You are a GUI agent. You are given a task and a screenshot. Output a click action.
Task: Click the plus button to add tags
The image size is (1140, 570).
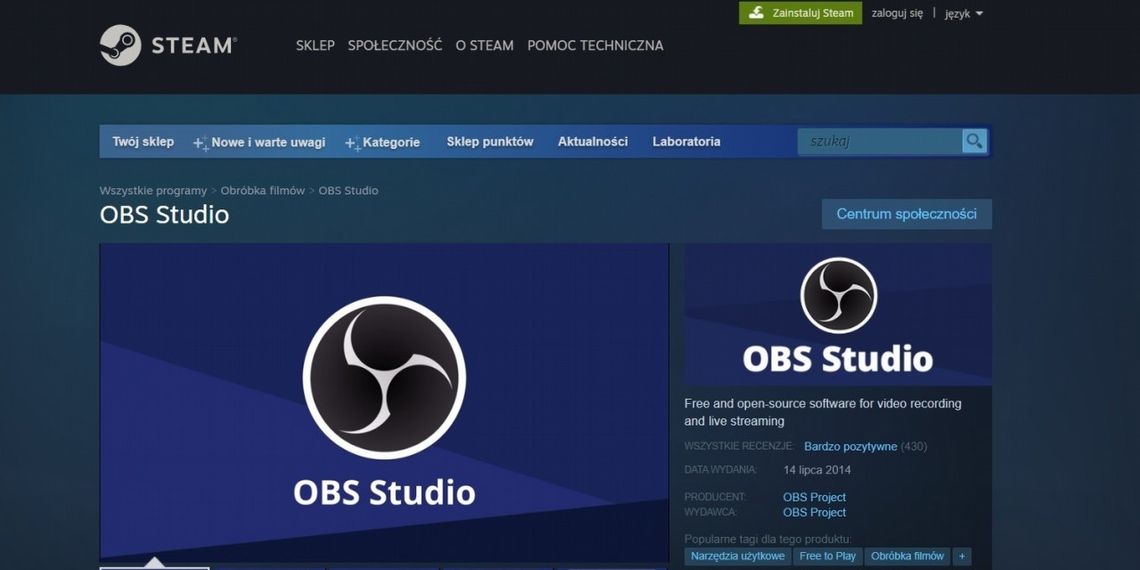point(962,556)
